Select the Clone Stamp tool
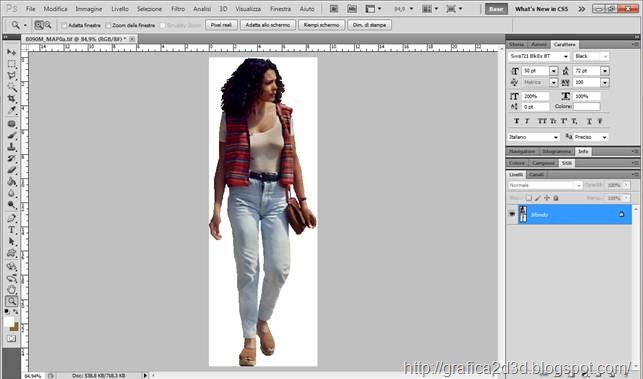Viewport: 643px width, 379px height. [11, 147]
